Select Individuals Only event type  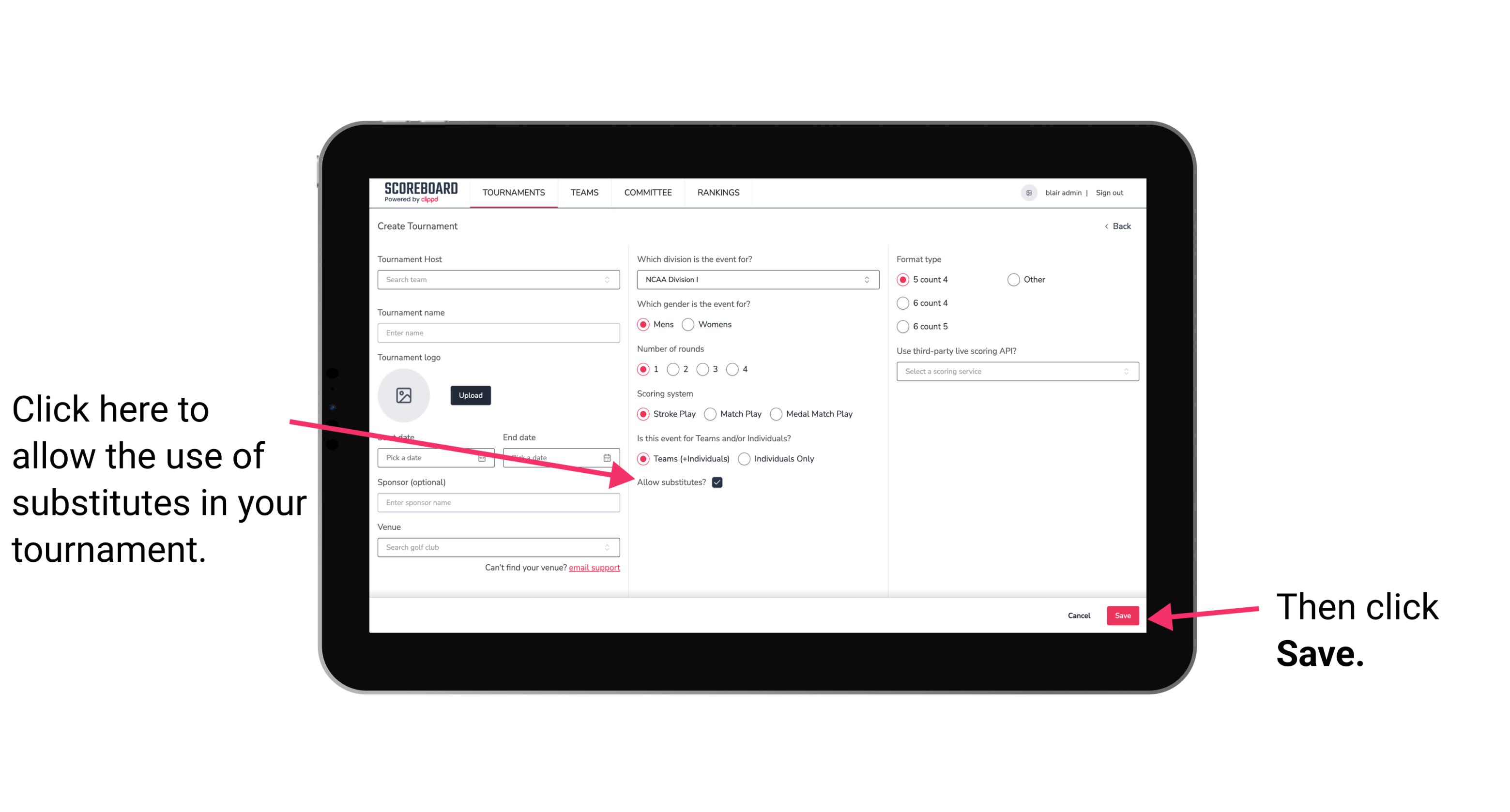click(744, 459)
